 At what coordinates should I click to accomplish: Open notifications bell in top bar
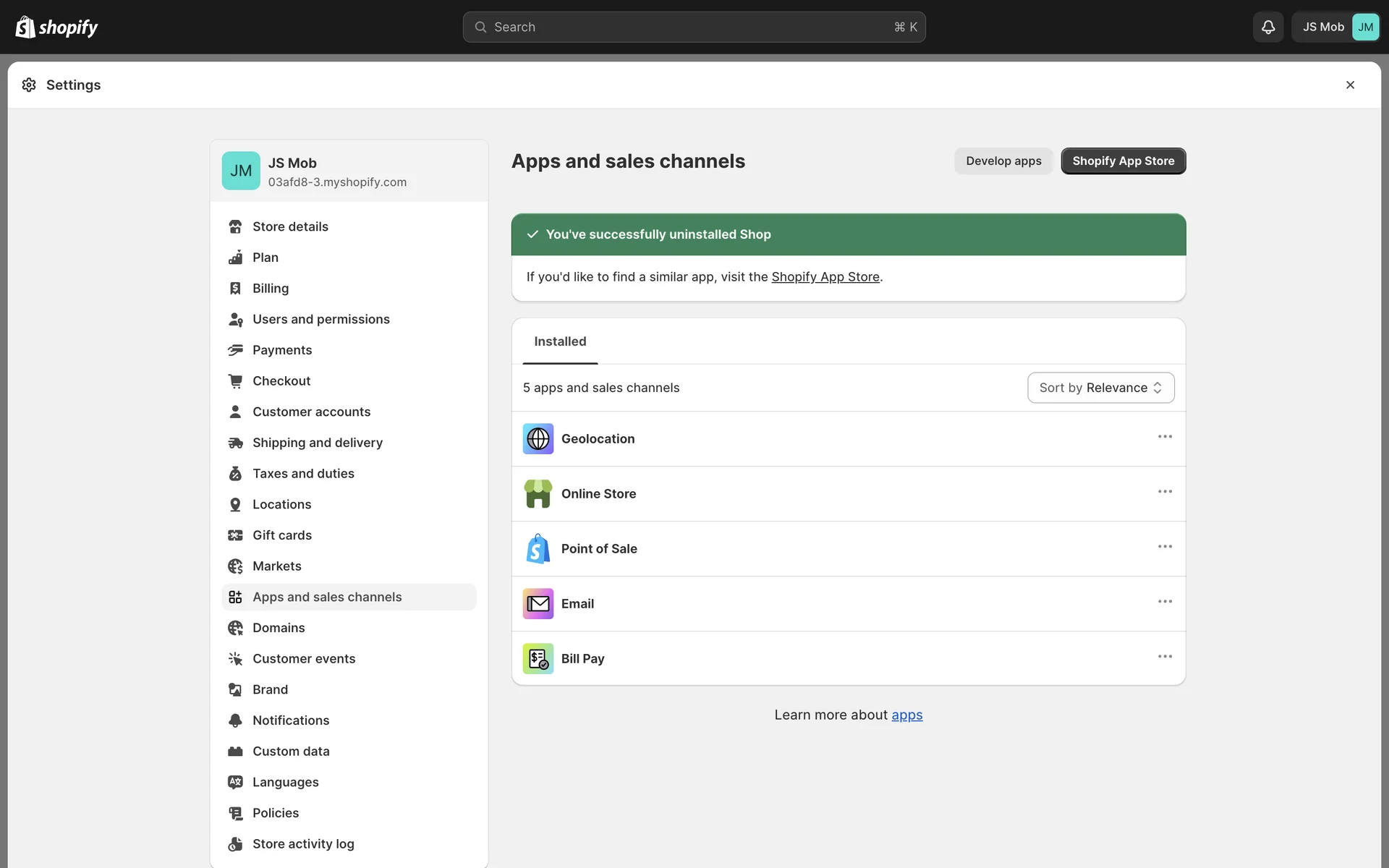pos(1267,27)
